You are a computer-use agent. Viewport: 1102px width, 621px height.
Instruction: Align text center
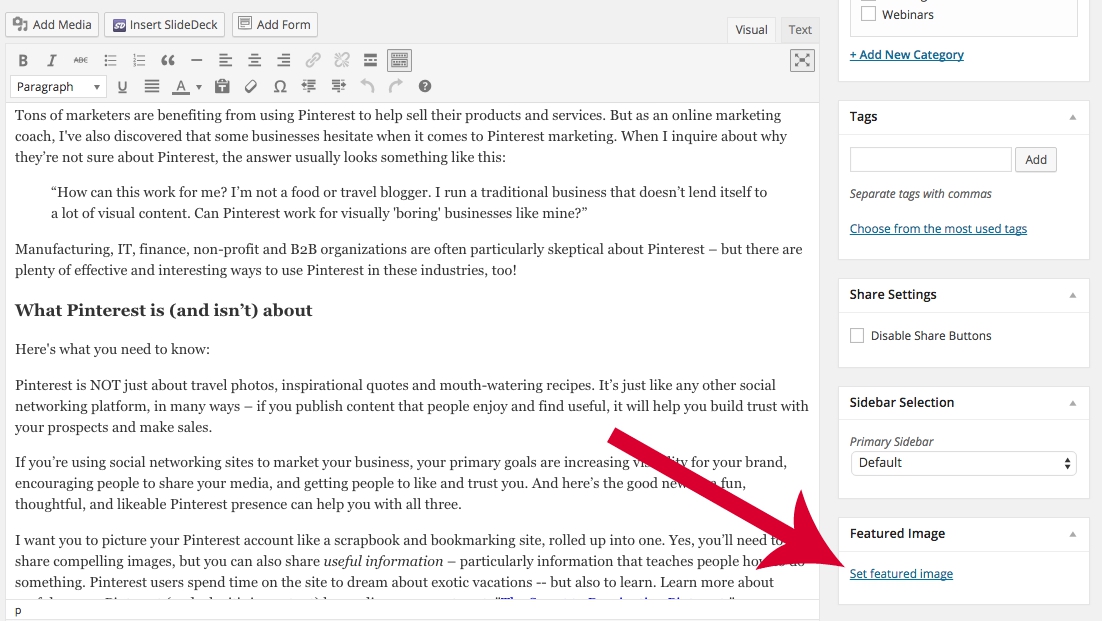pyautogui.click(x=254, y=60)
